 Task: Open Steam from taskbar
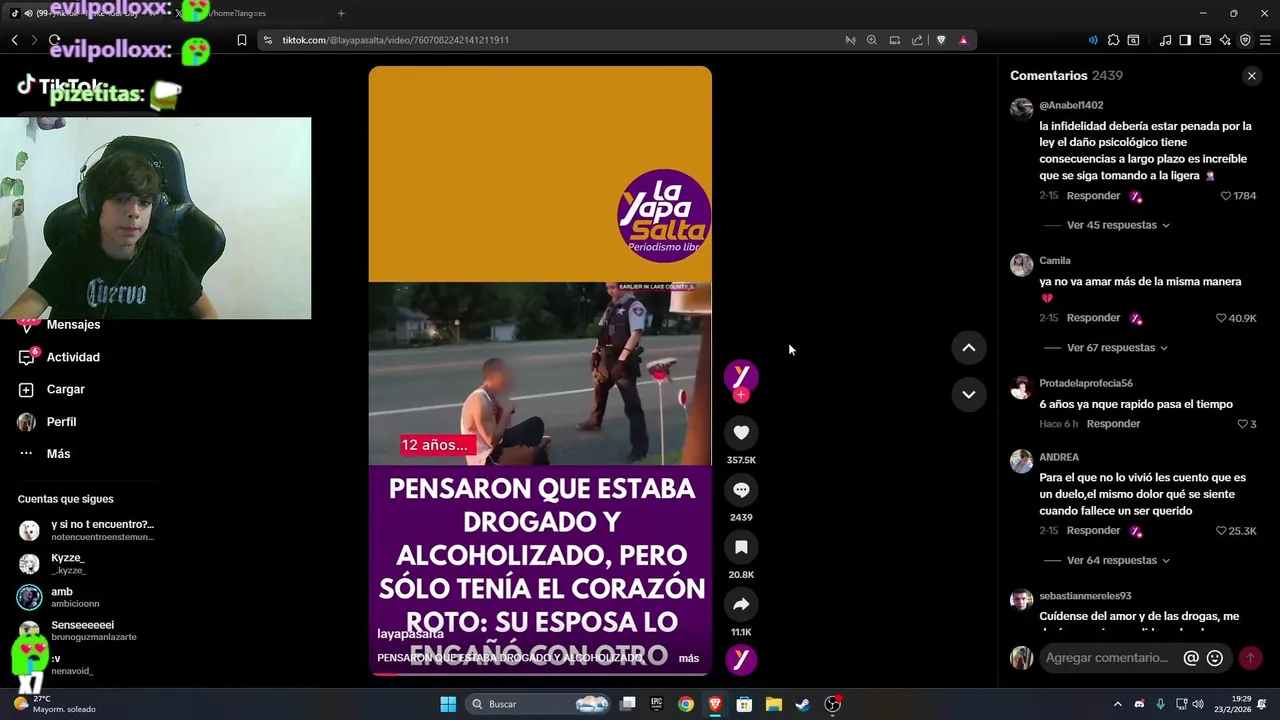(802, 704)
